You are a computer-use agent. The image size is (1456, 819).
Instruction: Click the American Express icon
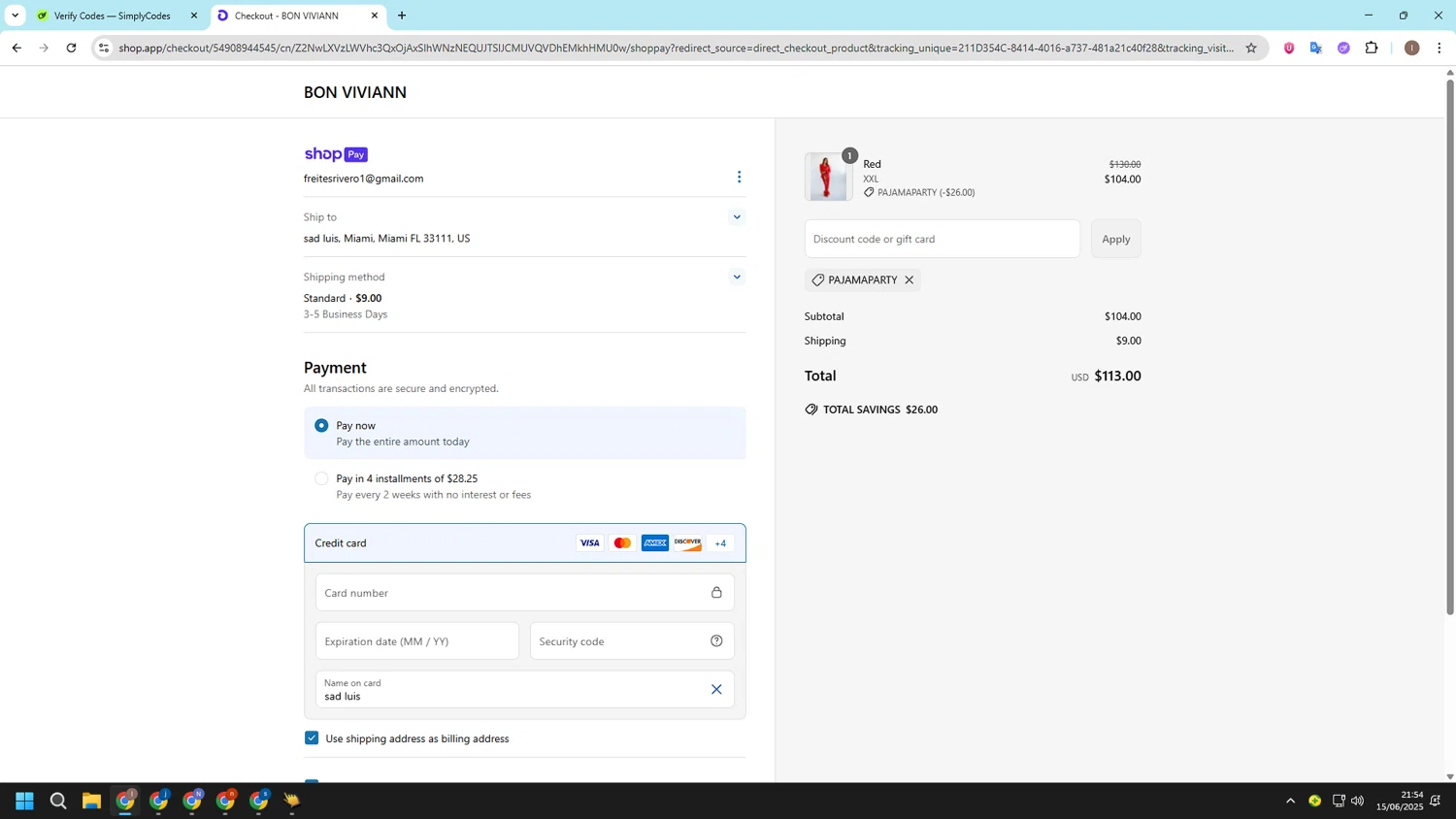tap(655, 543)
